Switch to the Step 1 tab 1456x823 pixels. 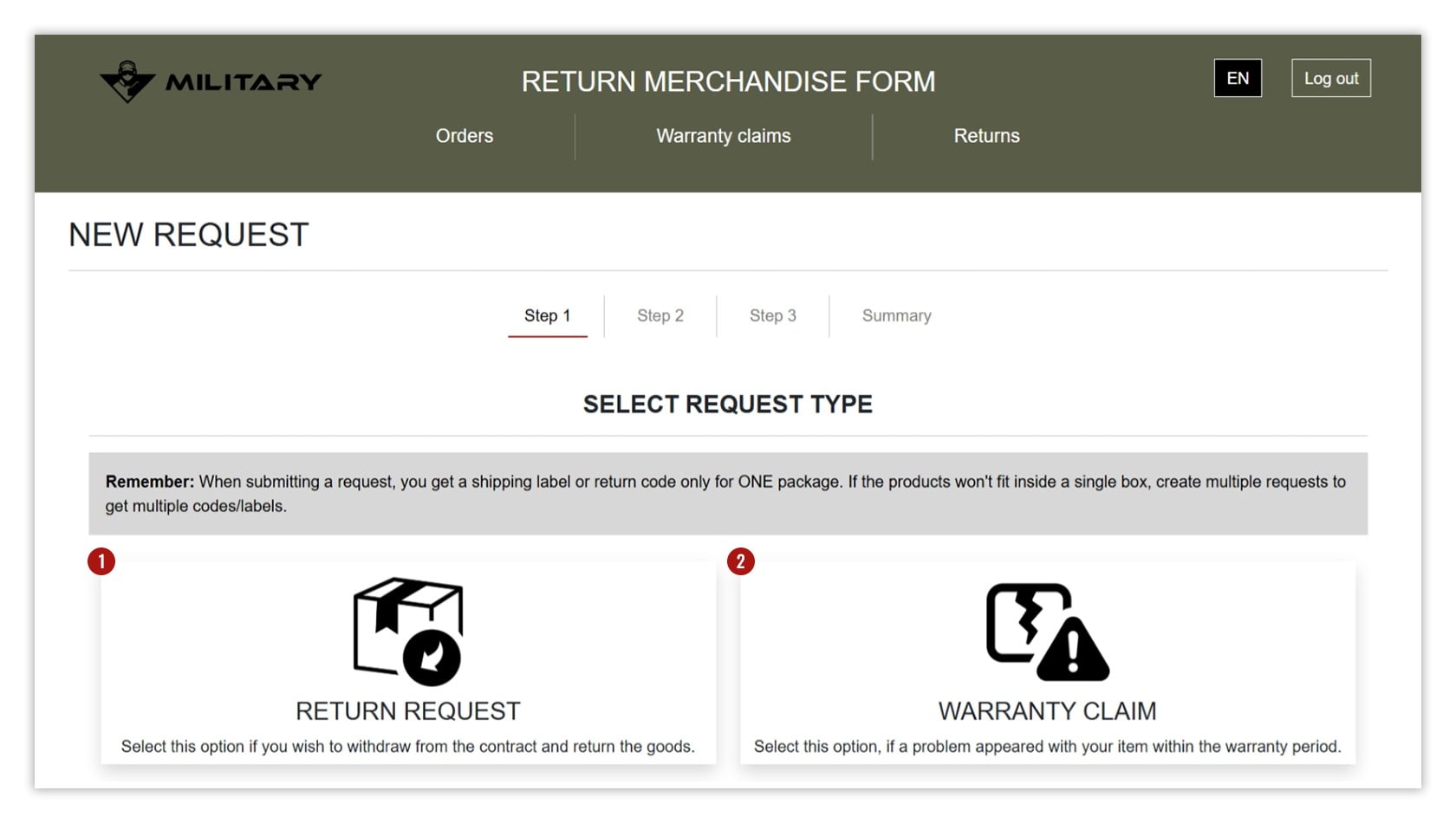pos(548,316)
